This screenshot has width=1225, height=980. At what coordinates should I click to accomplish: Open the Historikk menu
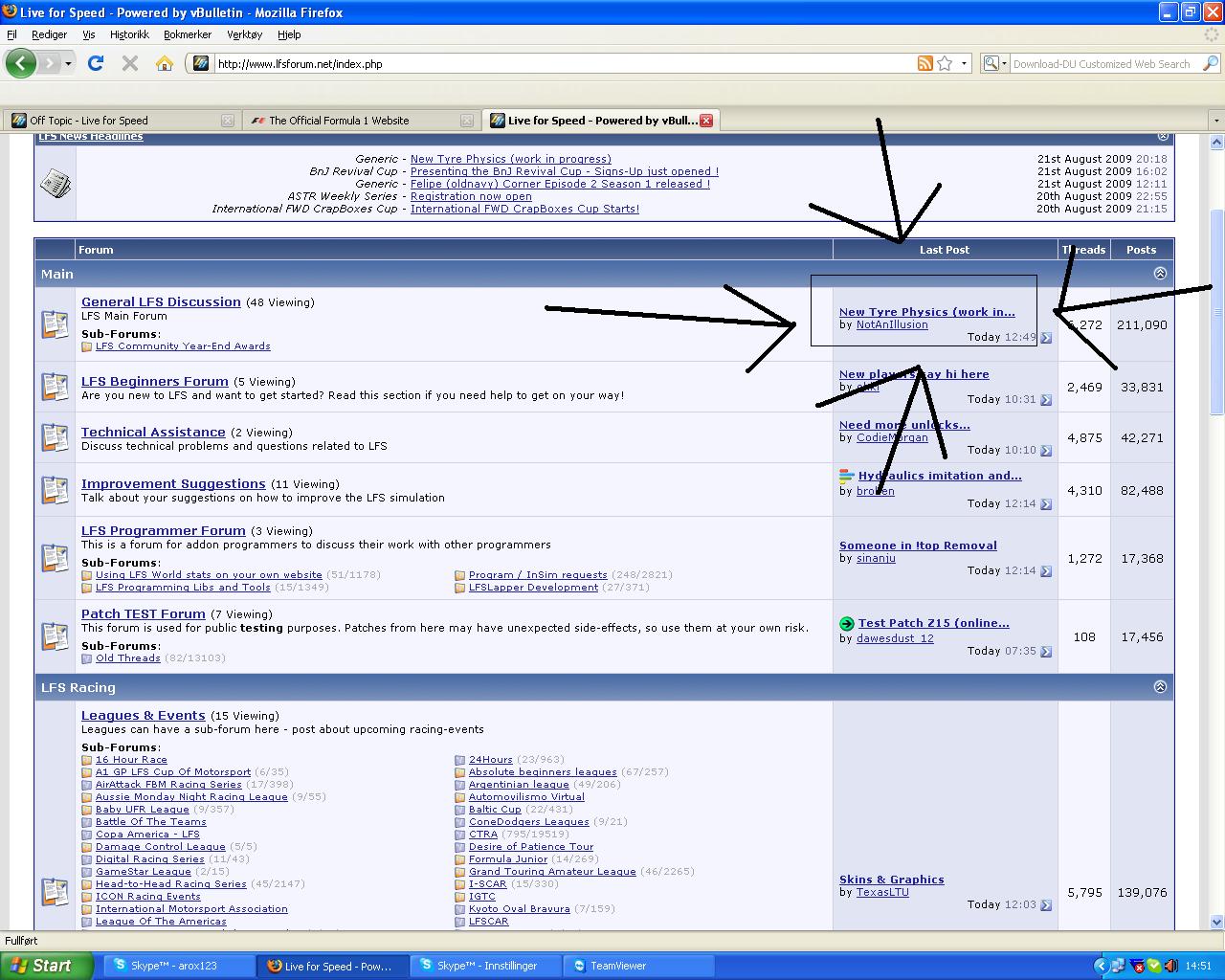click(x=129, y=34)
